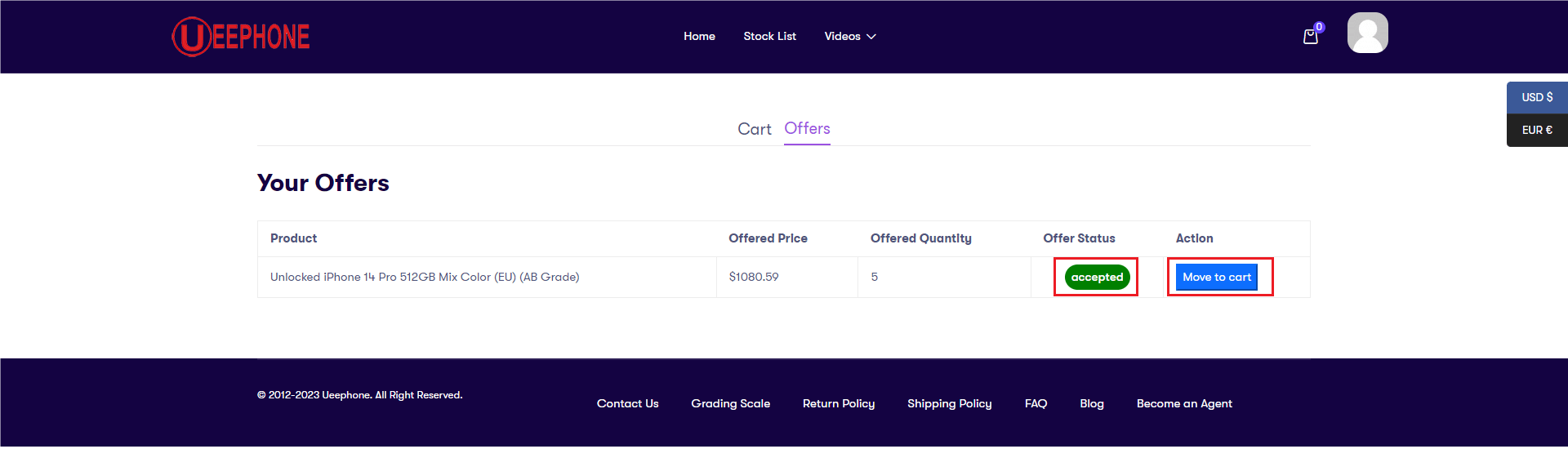This screenshot has width=1568, height=449.
Task: Switch currency to USD $
Action: pos(1537,97)
